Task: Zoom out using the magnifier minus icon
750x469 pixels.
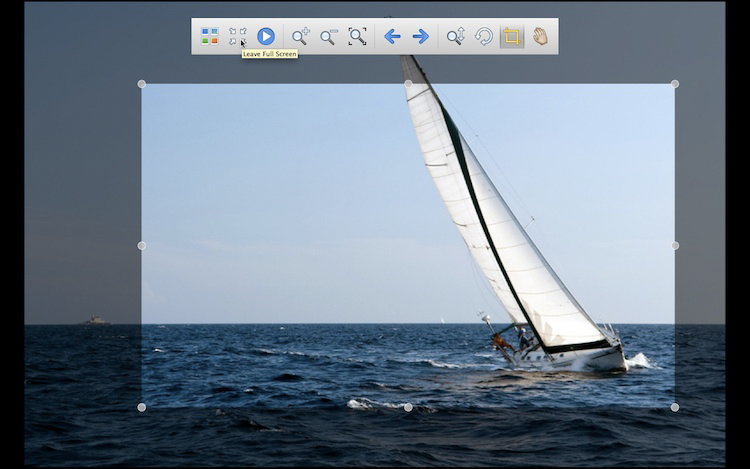Action: (328, 37)
